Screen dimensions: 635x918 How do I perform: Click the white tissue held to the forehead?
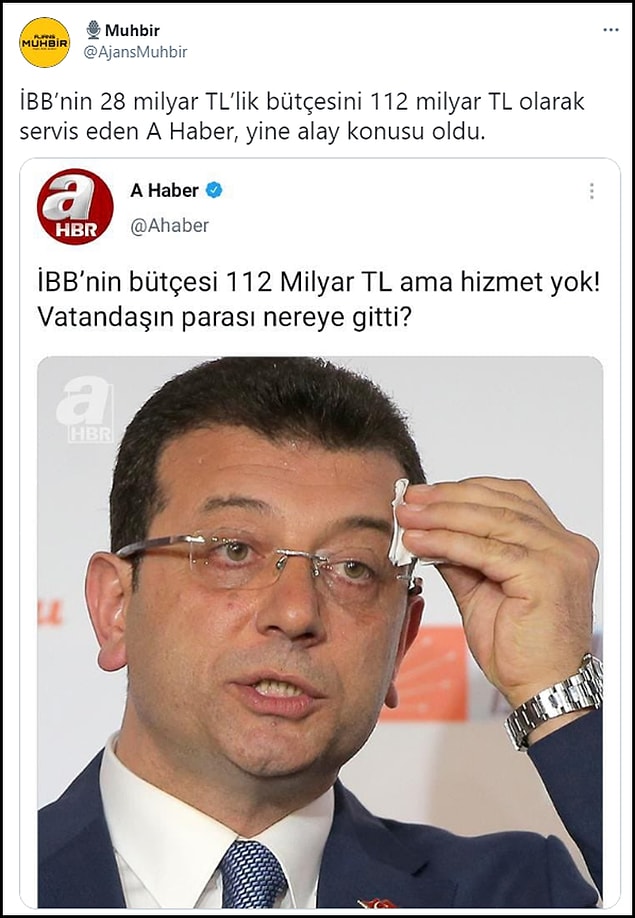403,522
